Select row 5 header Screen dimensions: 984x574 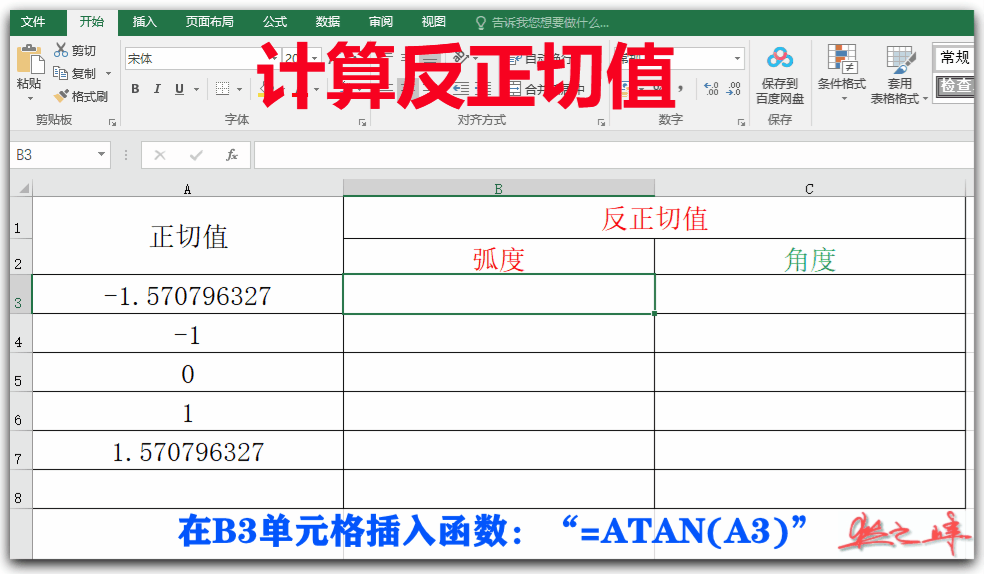click(x=20, y=373)
